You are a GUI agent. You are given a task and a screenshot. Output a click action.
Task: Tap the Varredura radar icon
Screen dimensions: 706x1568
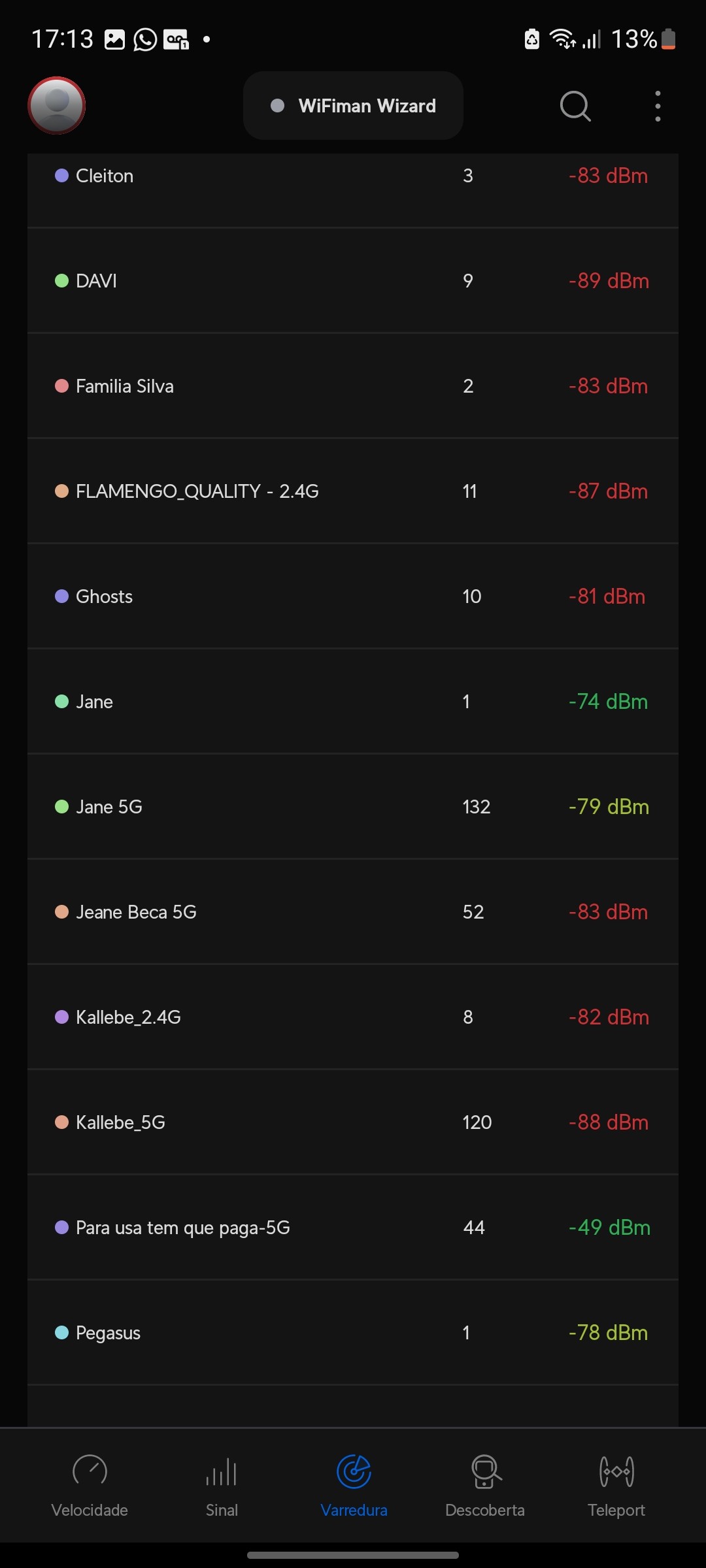point(354,1471)
